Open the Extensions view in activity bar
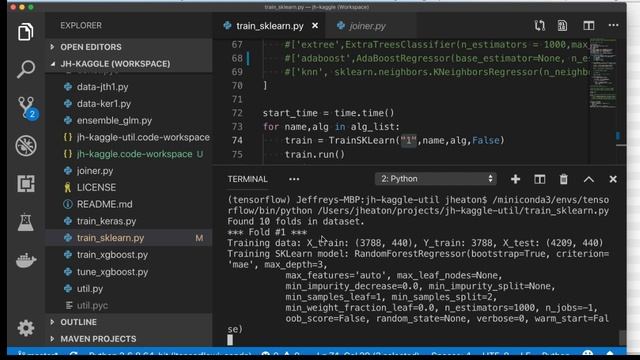Screen dimensions: 640x360 click(26, 184)
